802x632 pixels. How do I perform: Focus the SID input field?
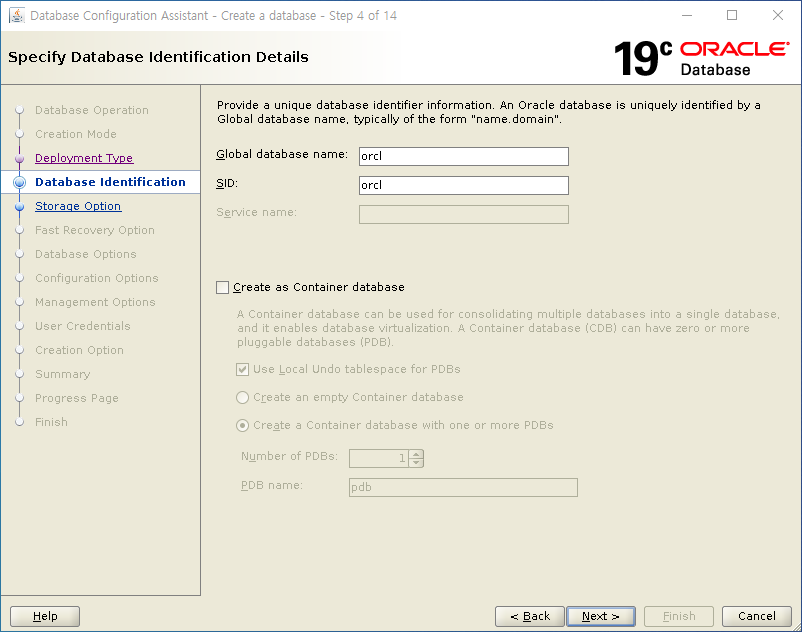point(464,186)
